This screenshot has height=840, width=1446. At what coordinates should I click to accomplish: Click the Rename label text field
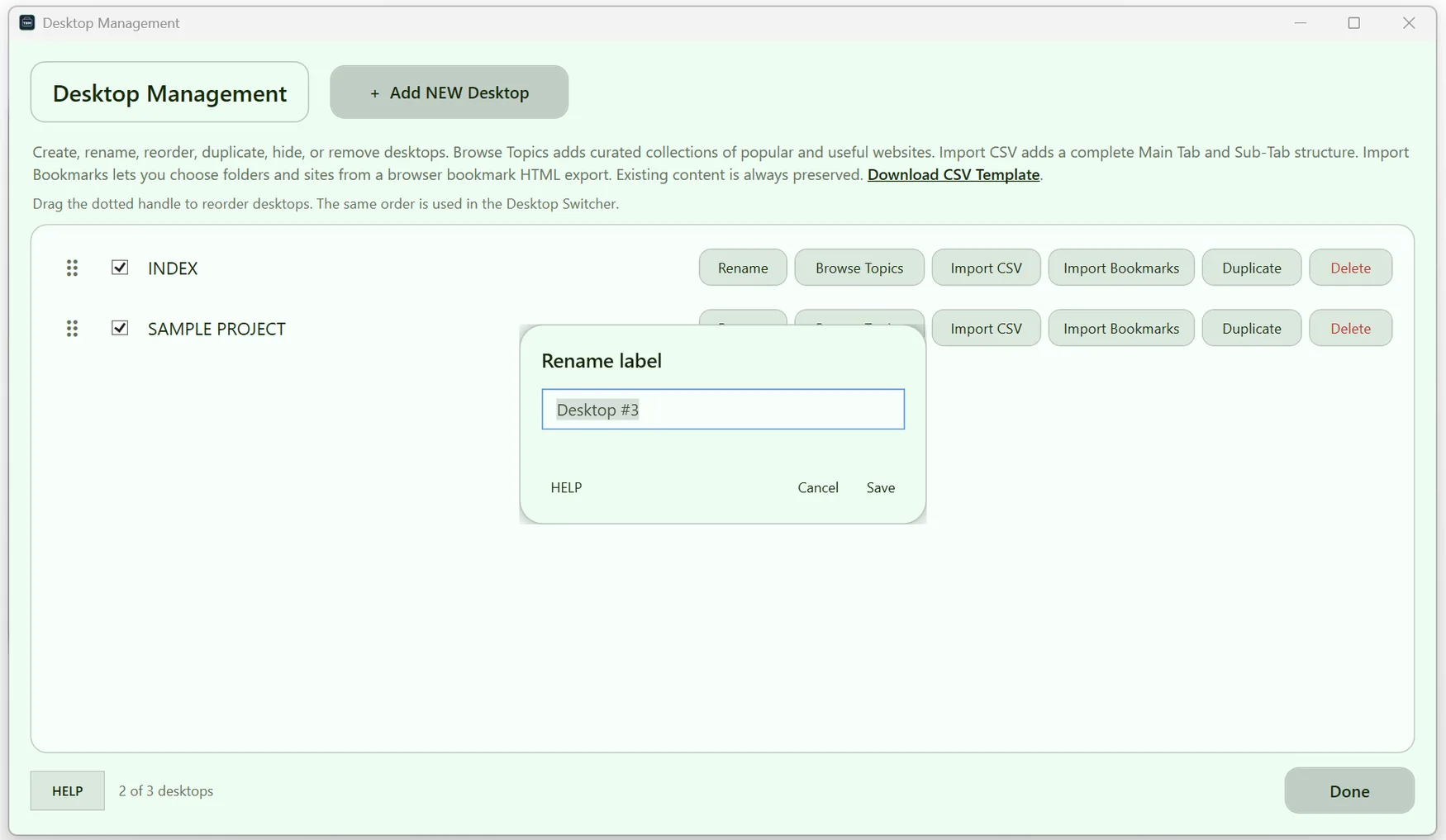(x=723, y=409)
